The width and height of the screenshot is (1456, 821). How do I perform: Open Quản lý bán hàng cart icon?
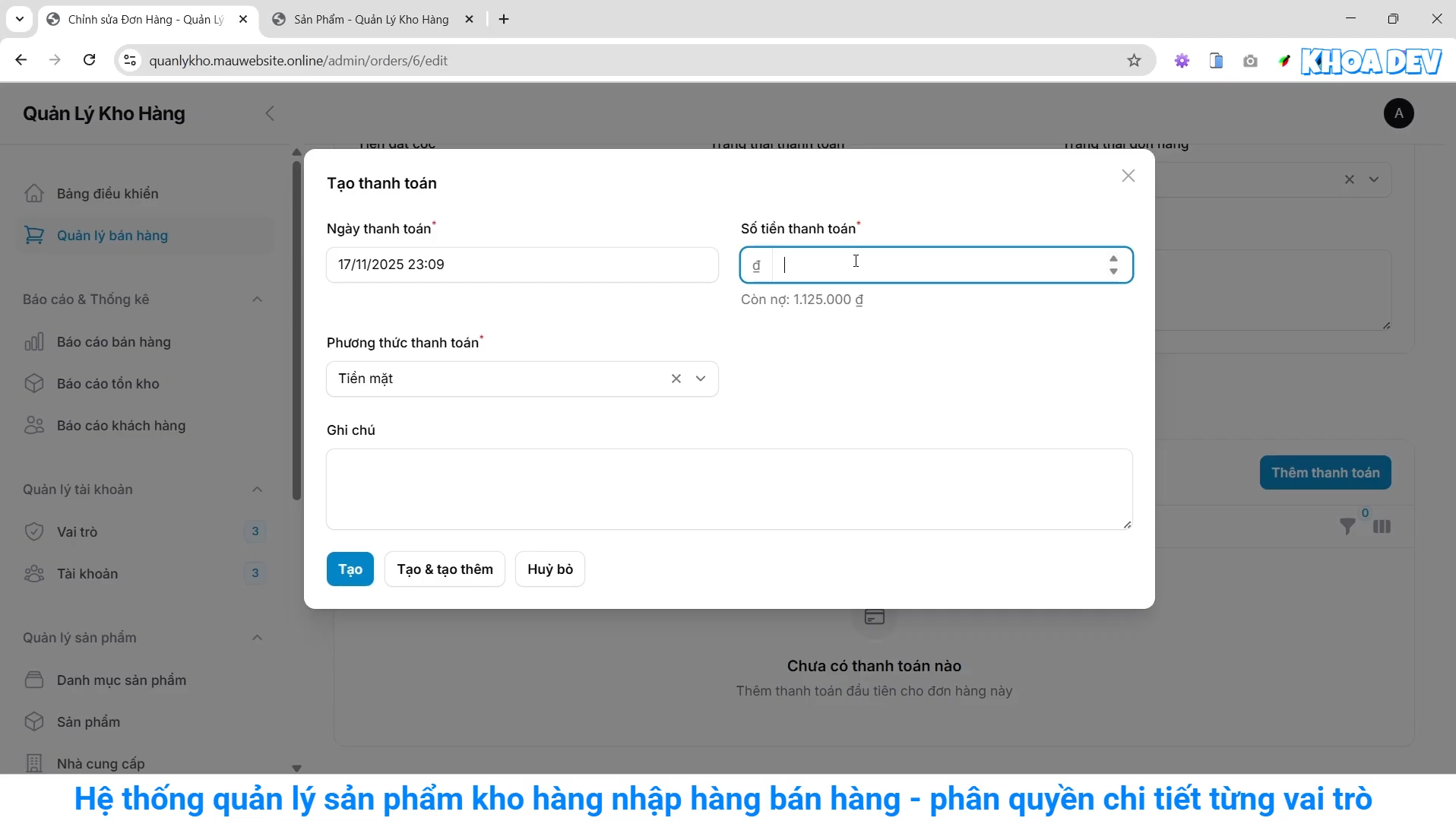click(x=34, y=236)
